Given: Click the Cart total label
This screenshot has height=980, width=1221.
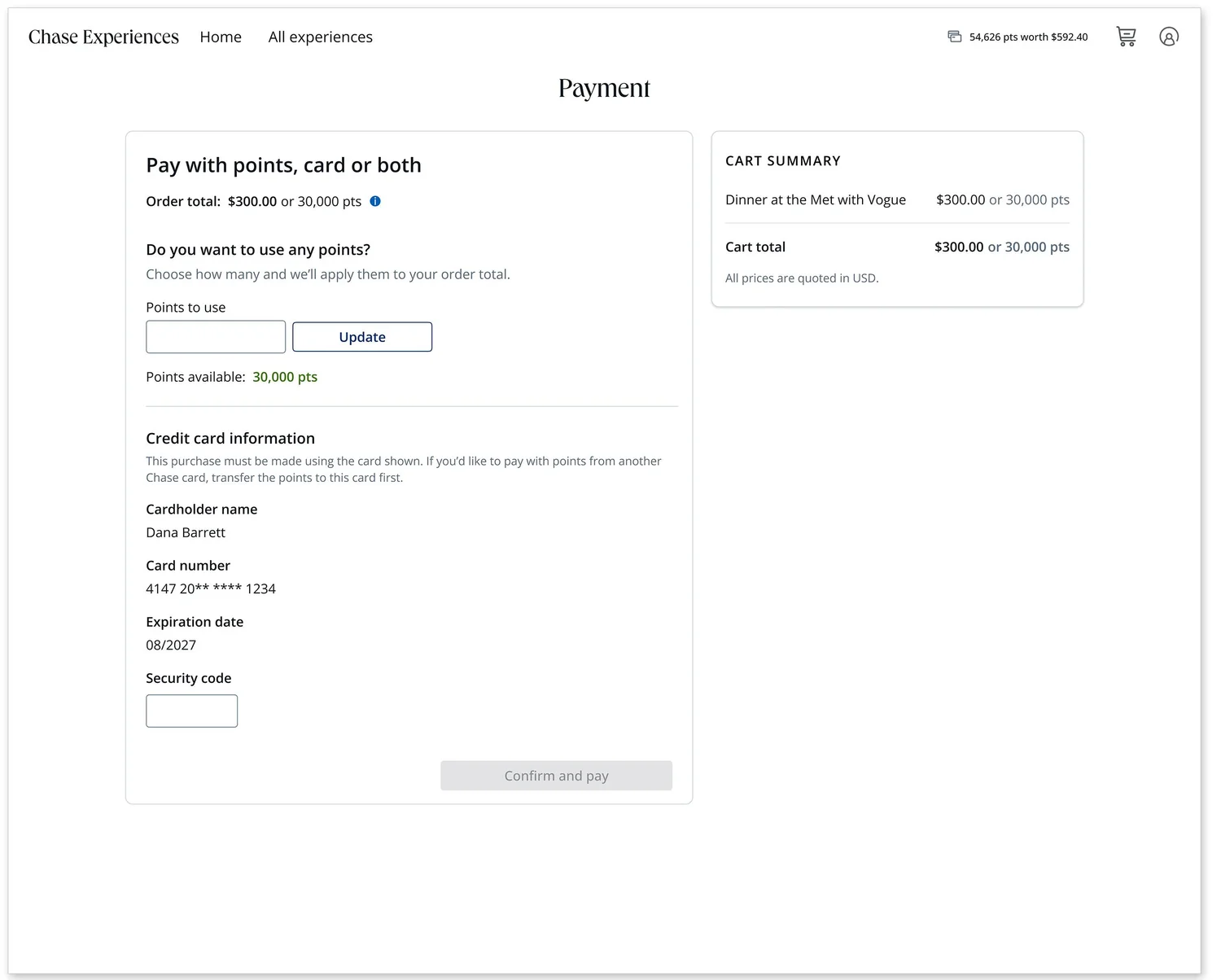Looking at the screenshot, I should [x=755, y=247].
